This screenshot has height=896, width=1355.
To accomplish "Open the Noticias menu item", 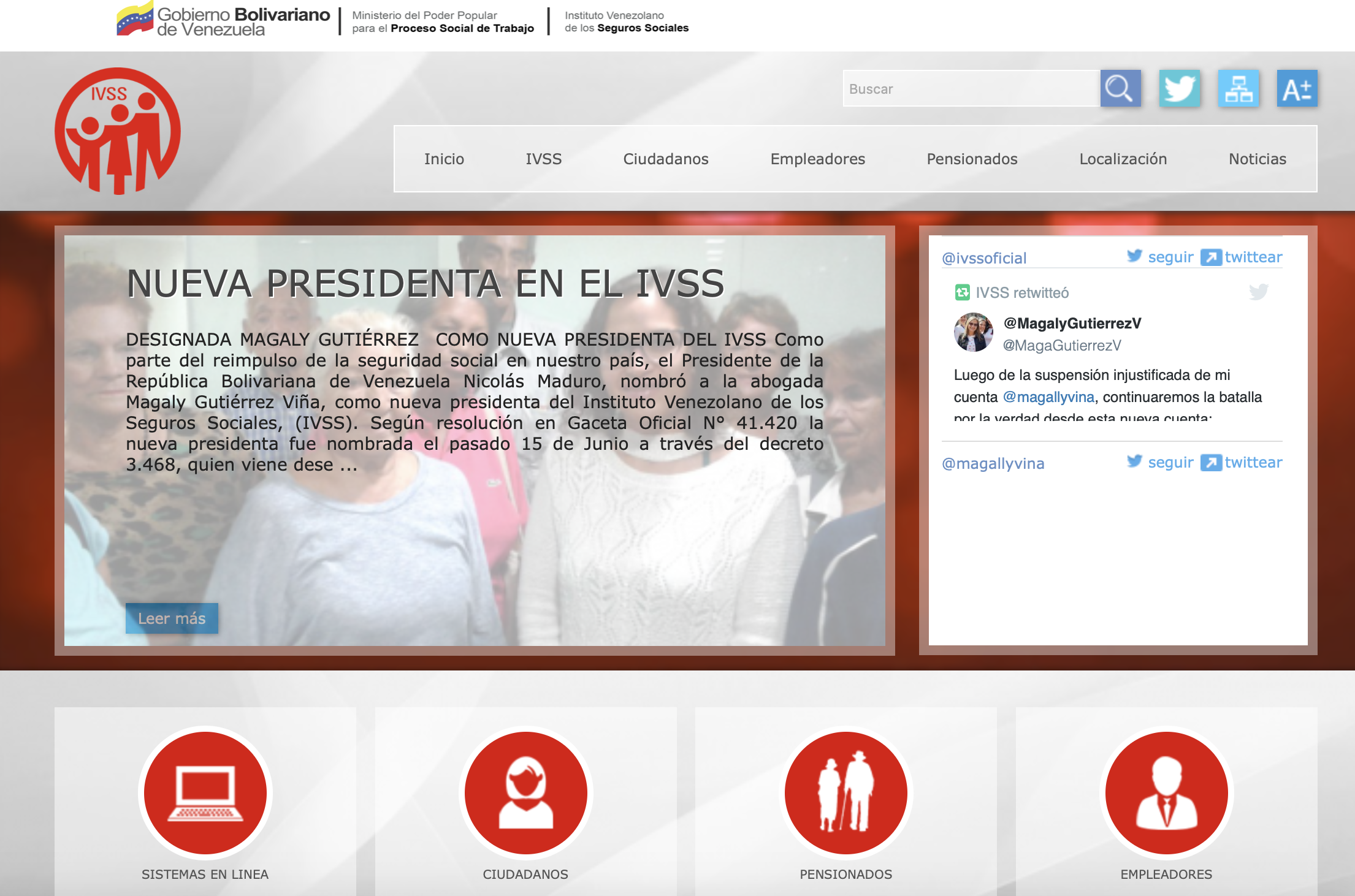I will [1258, 159].
